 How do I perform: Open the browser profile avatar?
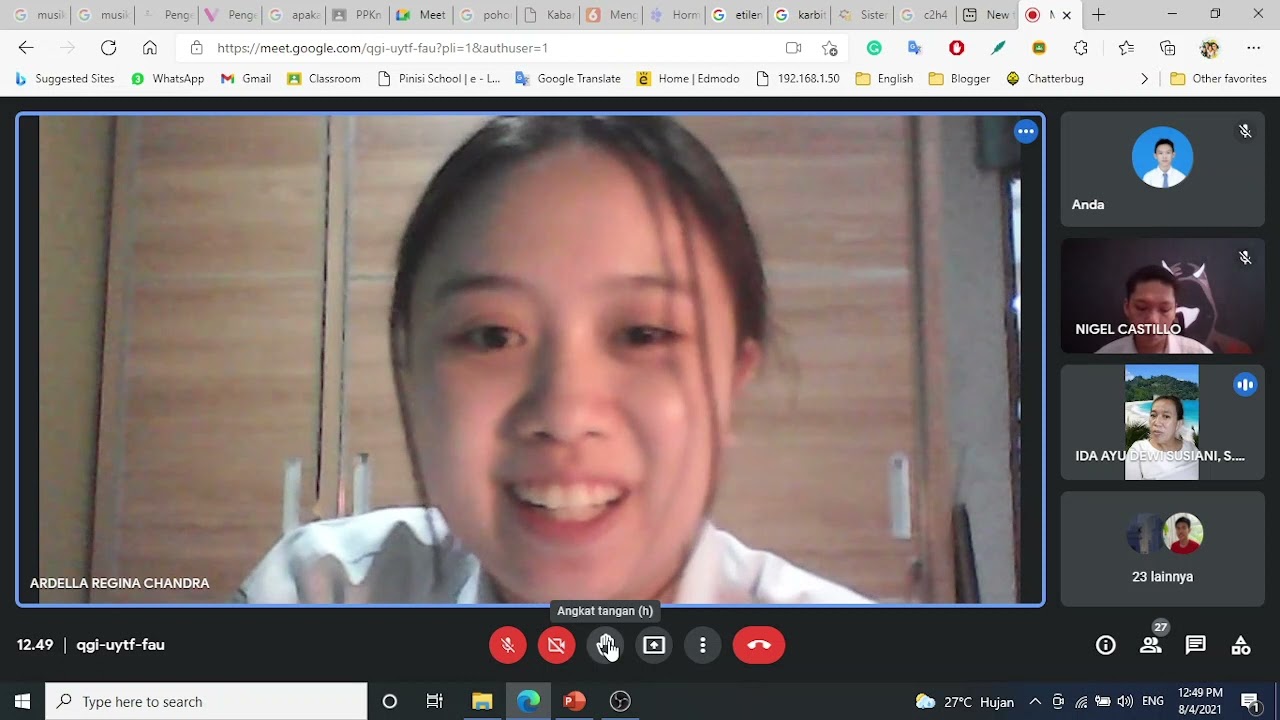(1210, 48)
